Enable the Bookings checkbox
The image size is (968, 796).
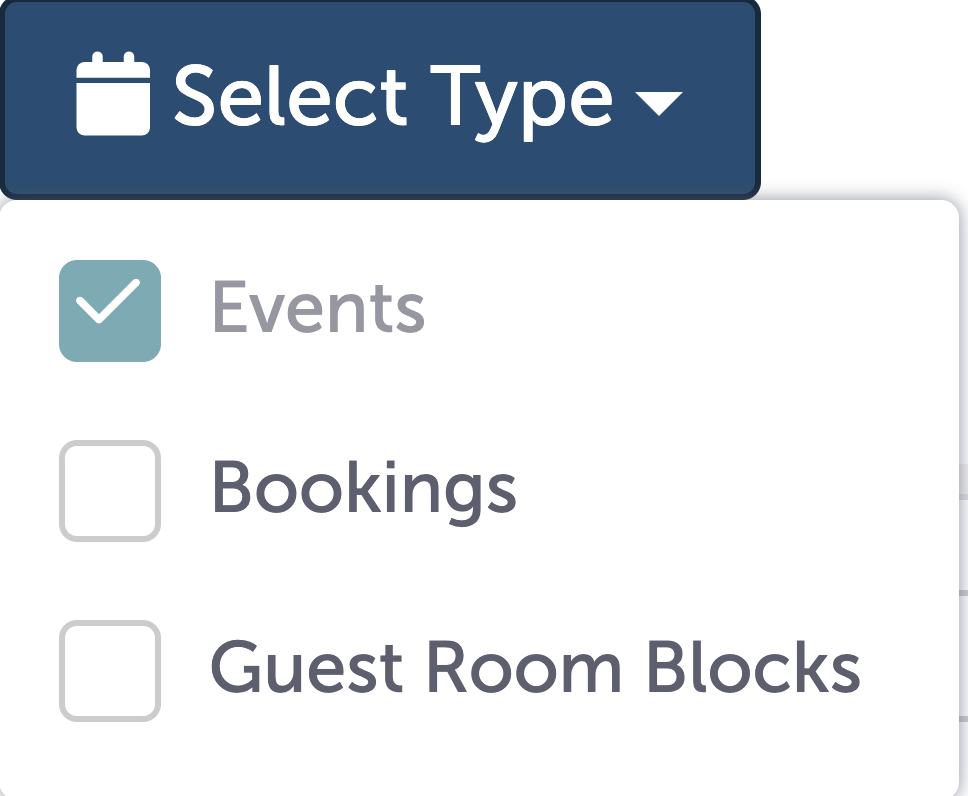tap(109, 491)
